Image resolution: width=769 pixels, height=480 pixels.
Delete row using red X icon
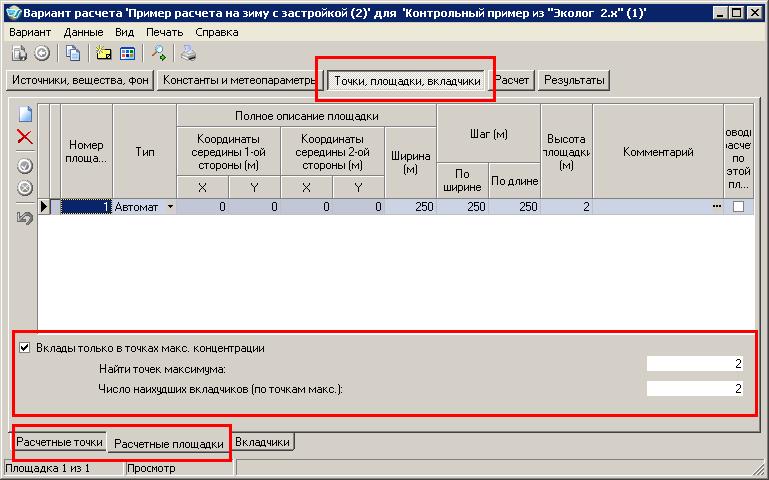click(25, 137)
